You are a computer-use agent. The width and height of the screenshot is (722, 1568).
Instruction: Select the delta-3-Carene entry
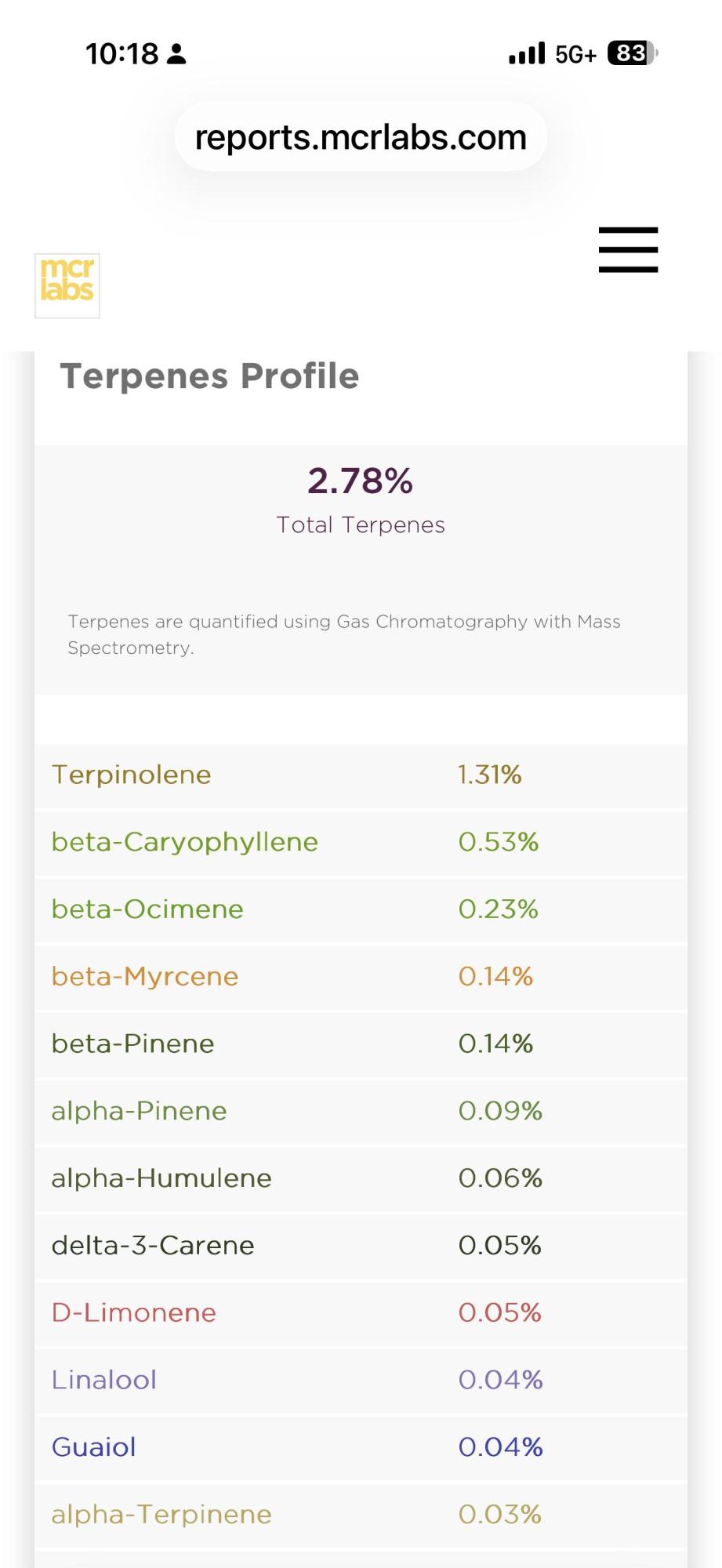(361, 1246)
